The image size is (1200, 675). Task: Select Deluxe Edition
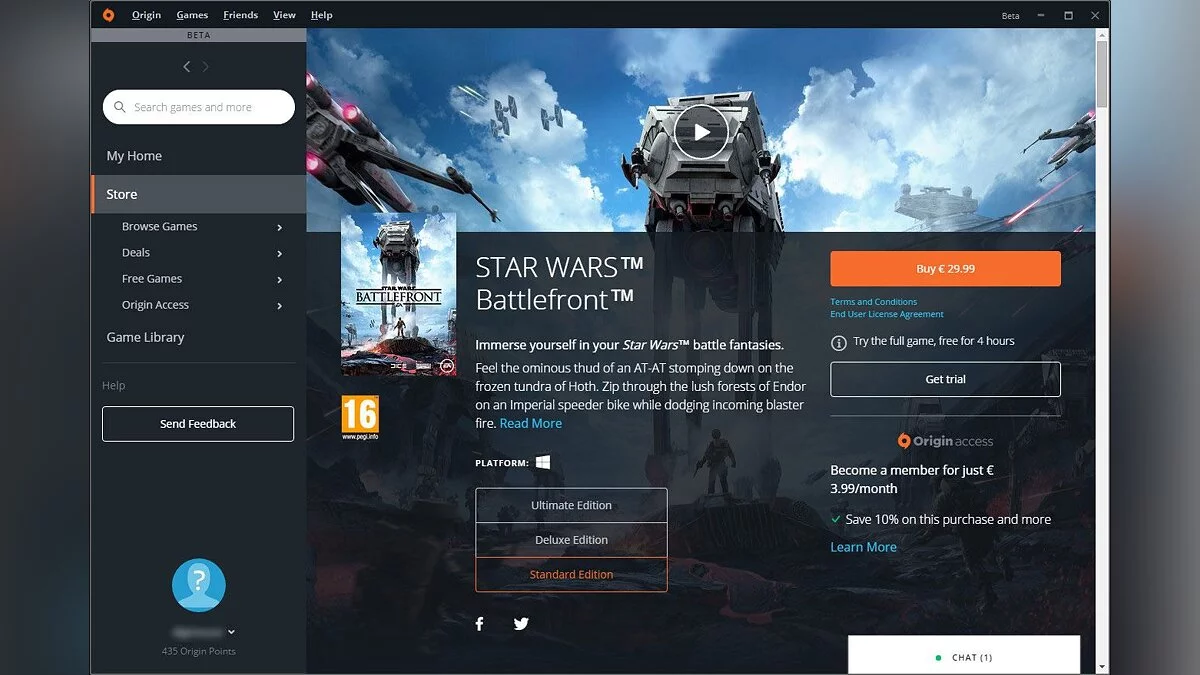click(x=571, y=540)
